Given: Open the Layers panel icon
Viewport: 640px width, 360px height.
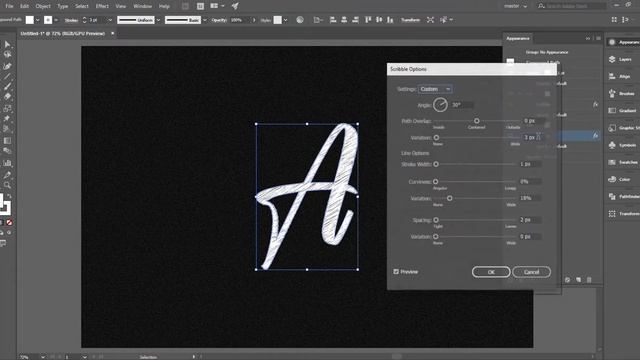Looking at the screenshot, I should point(612,59).
